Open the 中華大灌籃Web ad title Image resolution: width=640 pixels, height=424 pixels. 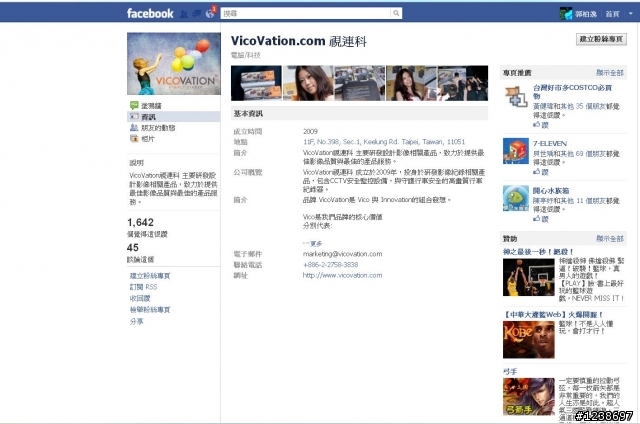(x=552, y=315)
